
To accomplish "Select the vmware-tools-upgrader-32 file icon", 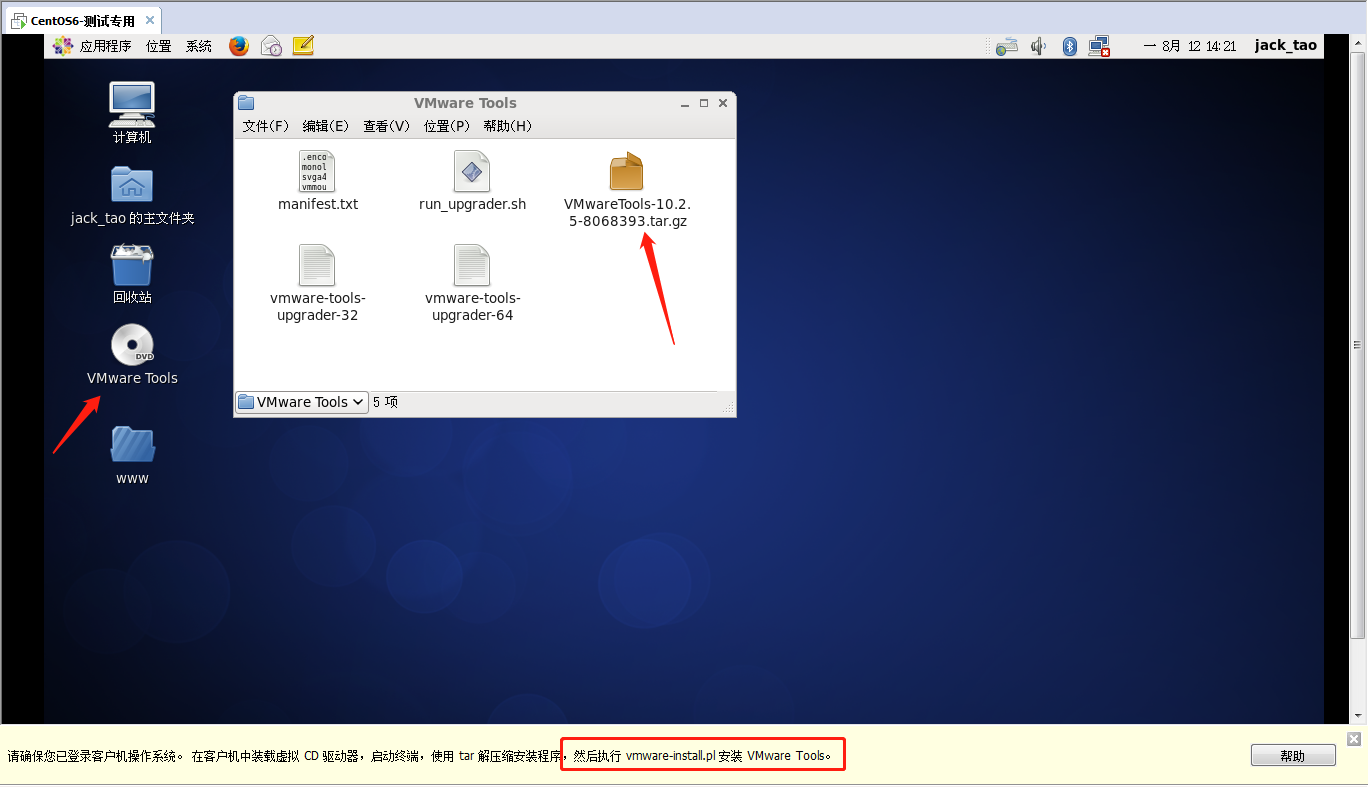I will [317, 265].
